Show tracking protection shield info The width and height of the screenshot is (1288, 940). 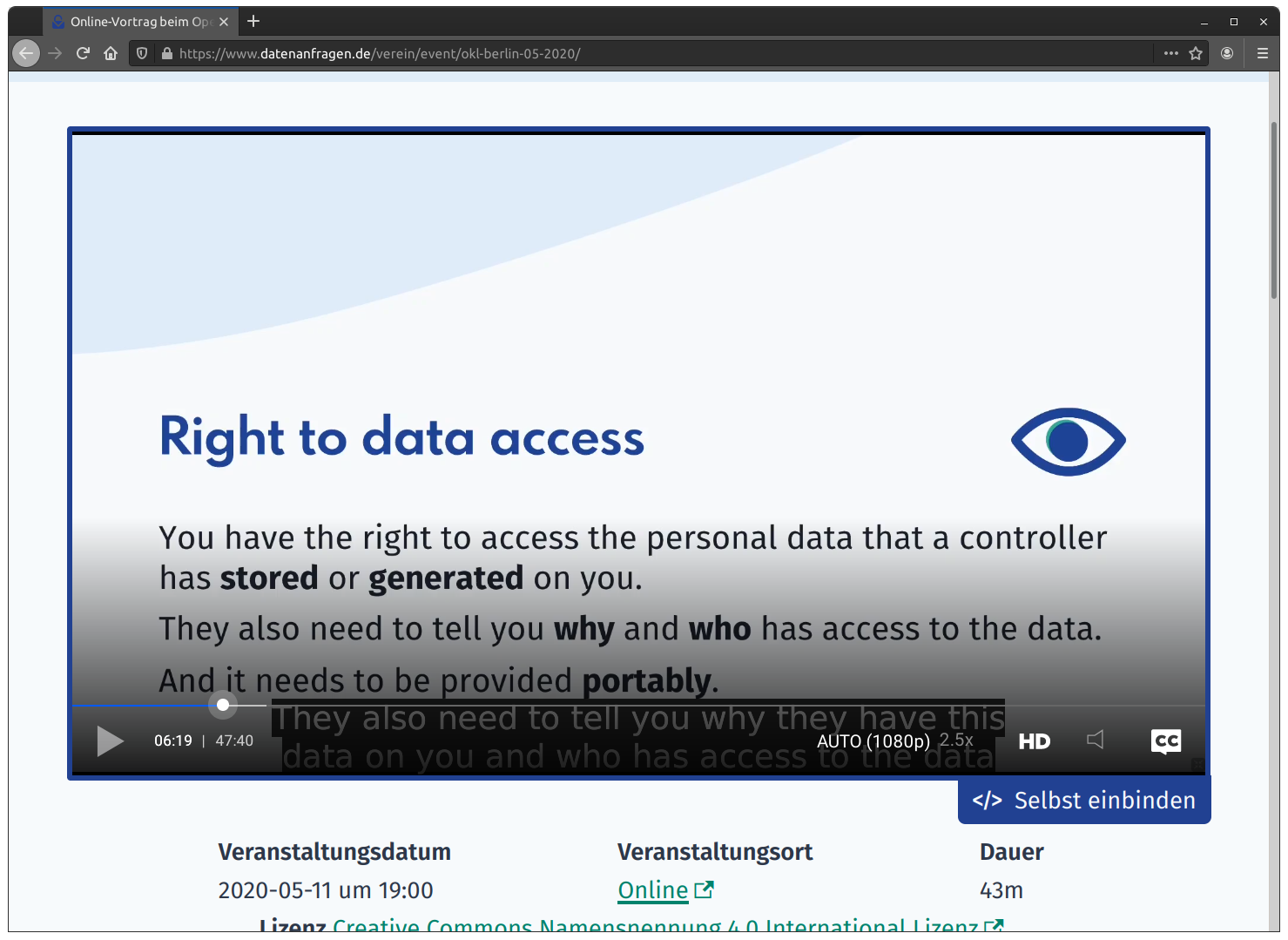[x=142, y=53]
